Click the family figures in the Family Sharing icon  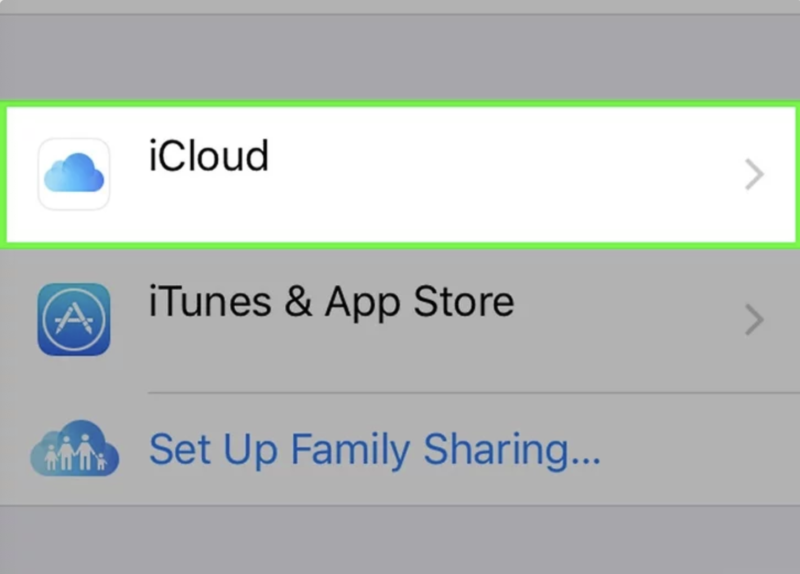pos(74,456)
